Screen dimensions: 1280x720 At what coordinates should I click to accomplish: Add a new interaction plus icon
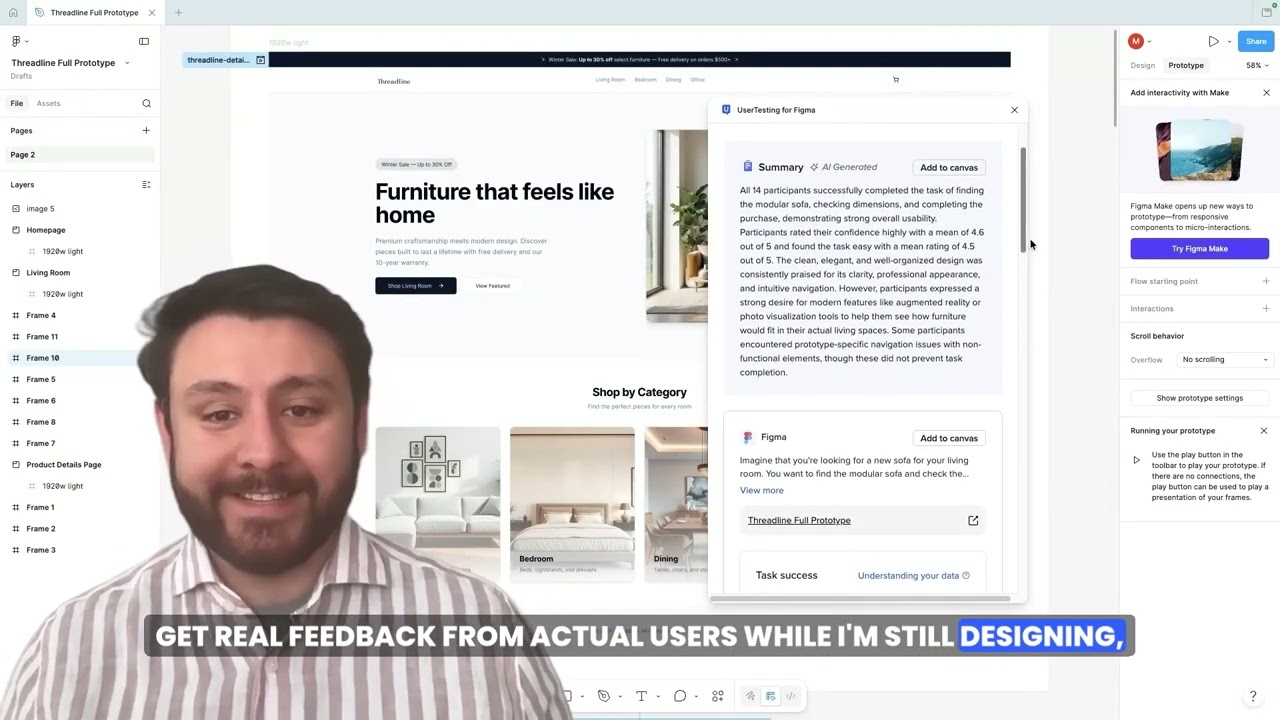(1266, 308)
